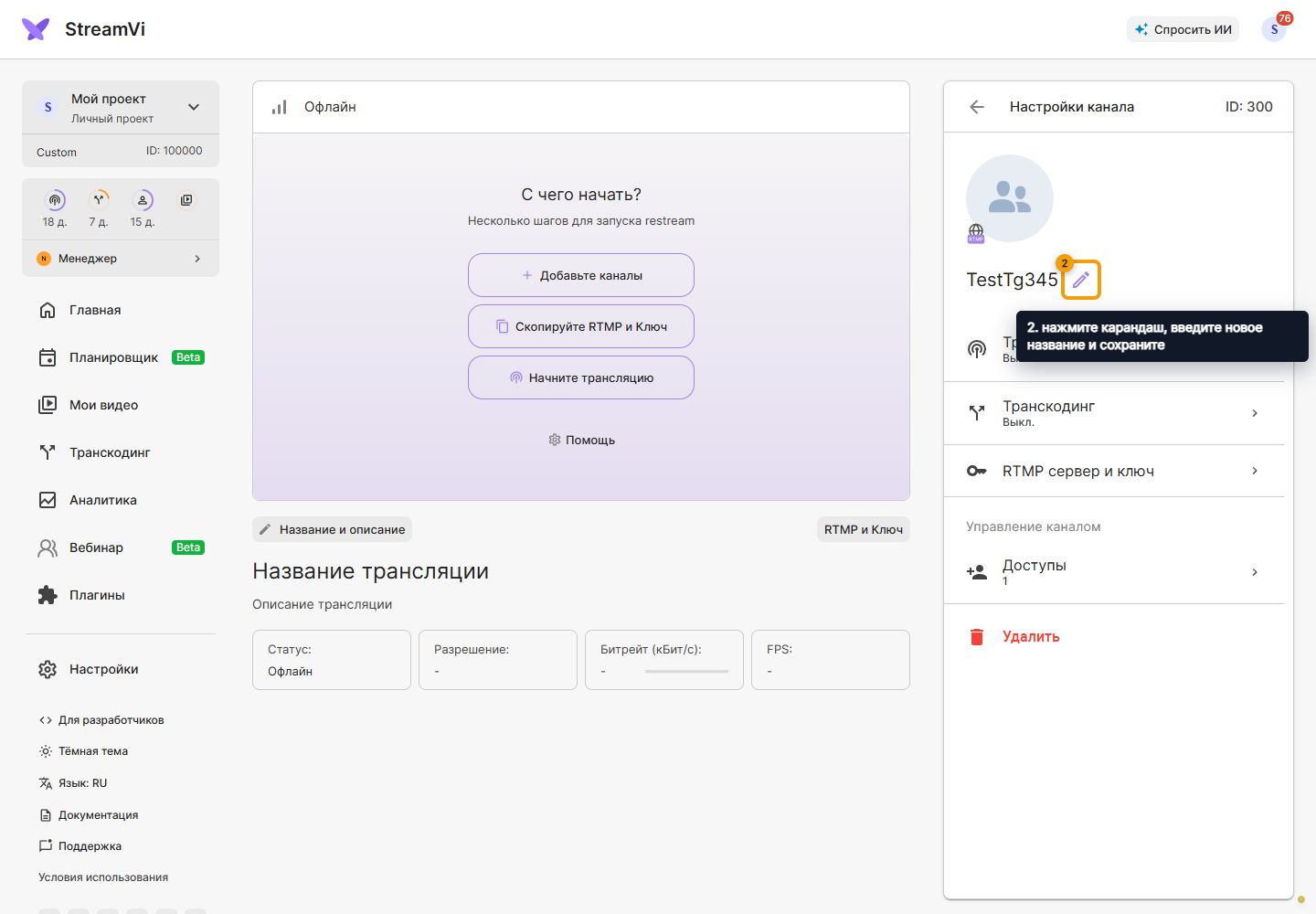This screenshot has width=1316, height=914.
Task: Click the channel group avatar picture
Action: [x=1010, y=198]
